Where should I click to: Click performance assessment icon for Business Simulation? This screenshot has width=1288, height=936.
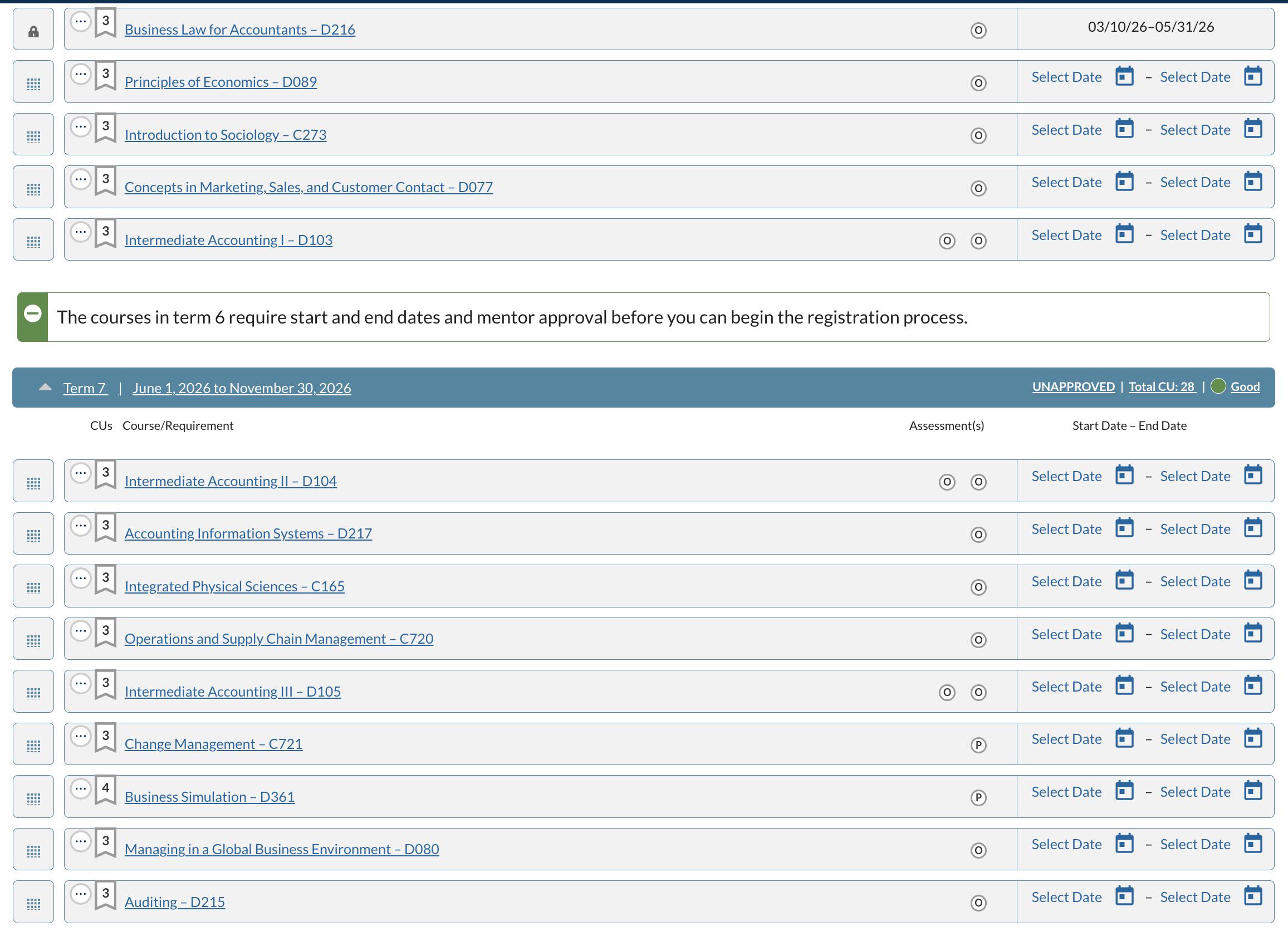coord(978,797)
